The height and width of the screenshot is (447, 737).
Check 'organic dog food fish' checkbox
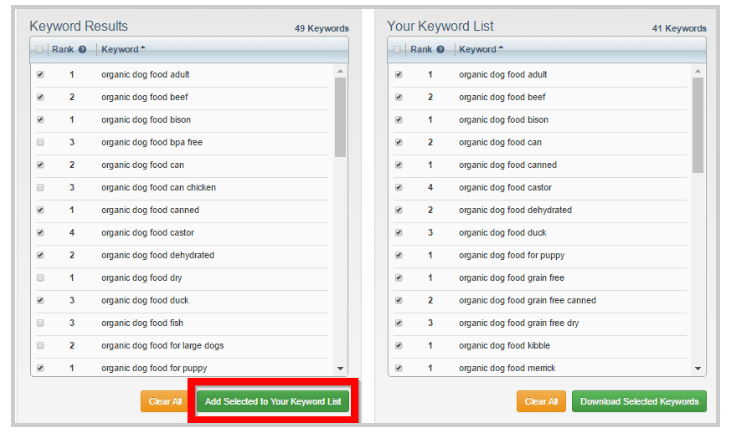(40, 322)
